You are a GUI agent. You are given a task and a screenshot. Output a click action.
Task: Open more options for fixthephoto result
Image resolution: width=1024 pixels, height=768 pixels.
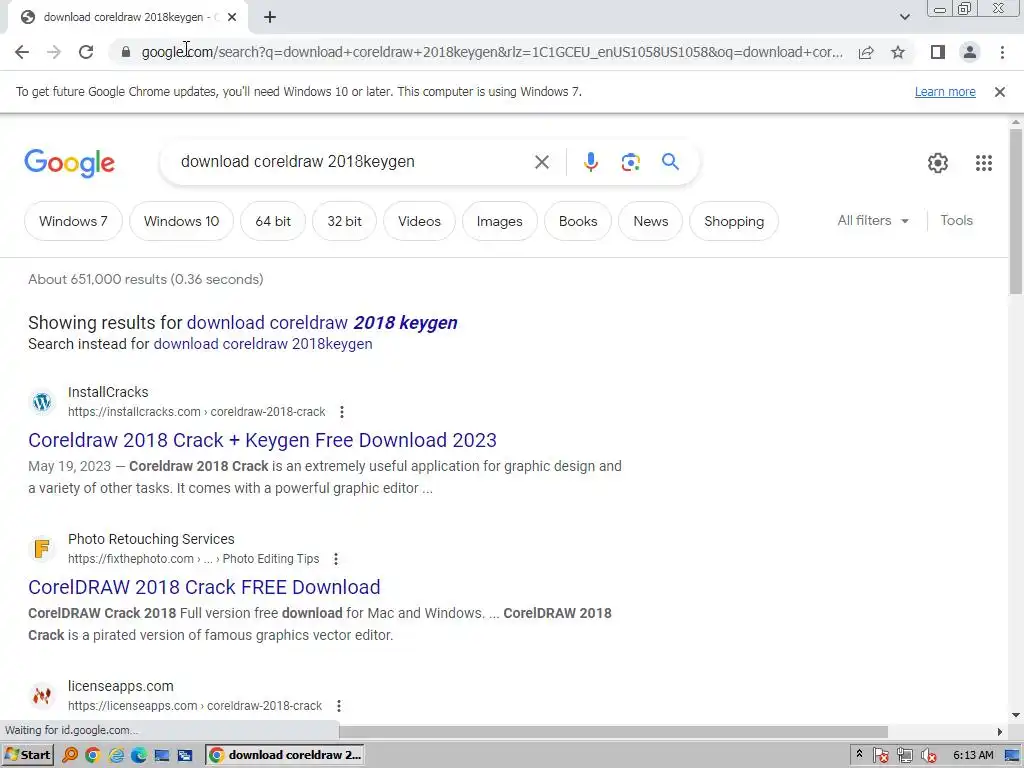pos(336,559)
